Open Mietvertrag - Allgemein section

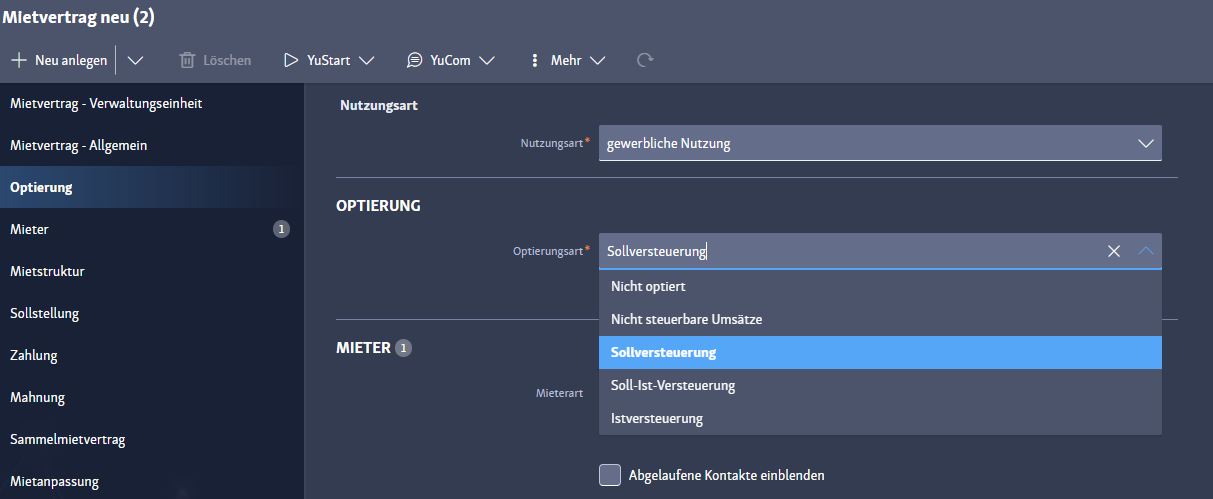point(79,145)
